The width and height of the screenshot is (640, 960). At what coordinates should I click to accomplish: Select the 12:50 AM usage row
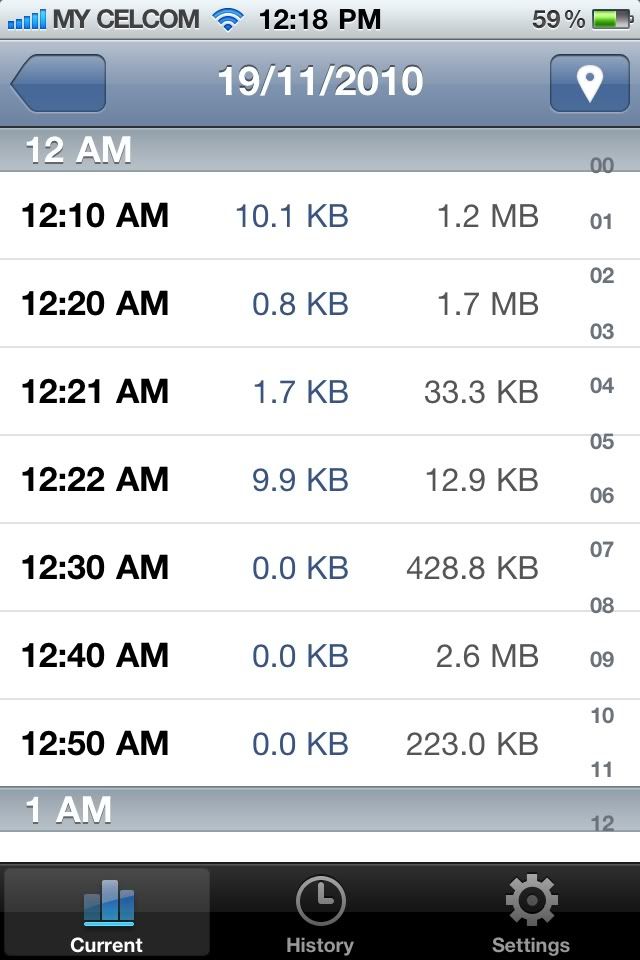pos(290,743)
